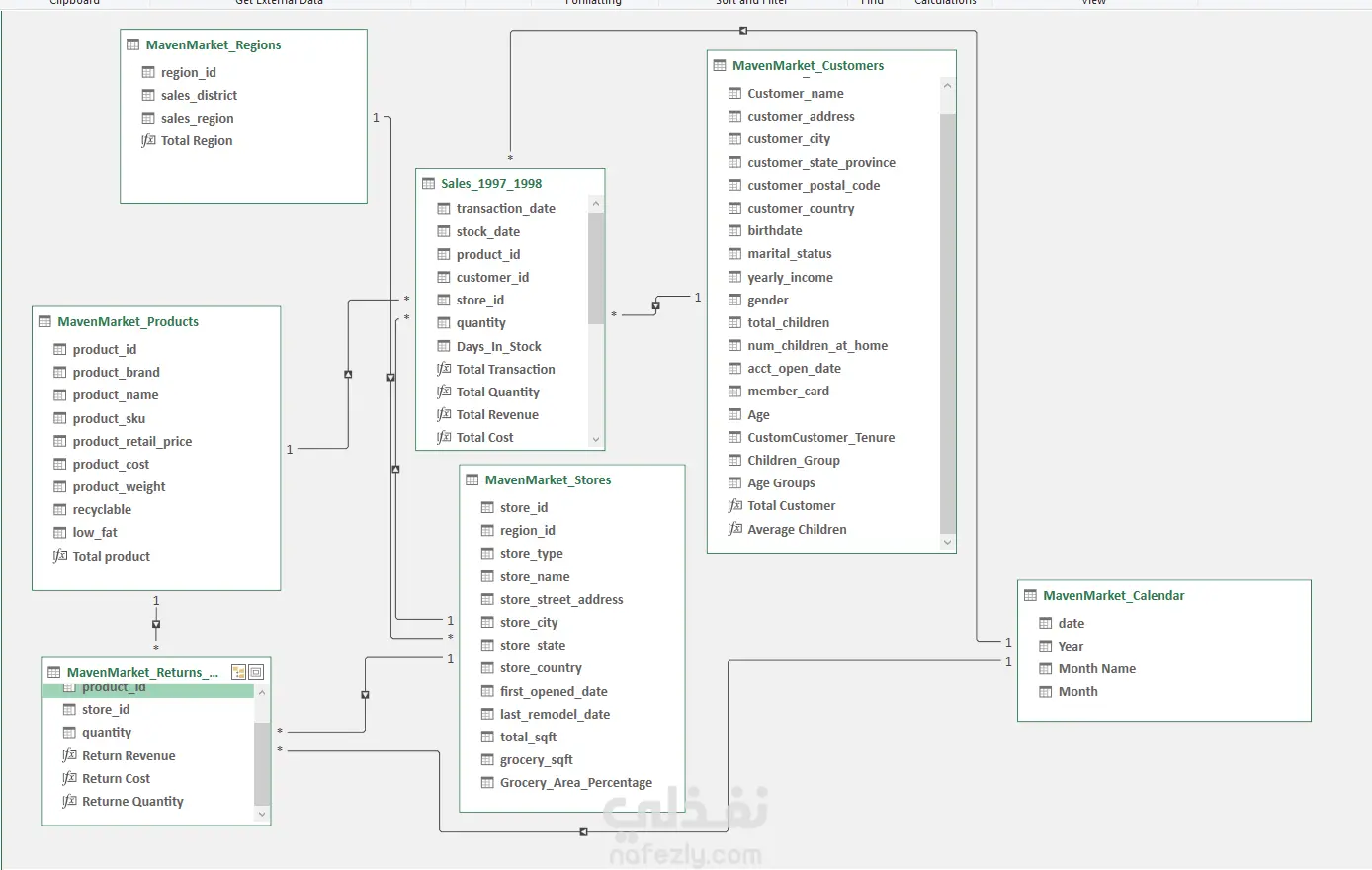Click column icon beside sales_district
Image resolution: width=1372 pixels, height=870 pixels.
[148, 95]
